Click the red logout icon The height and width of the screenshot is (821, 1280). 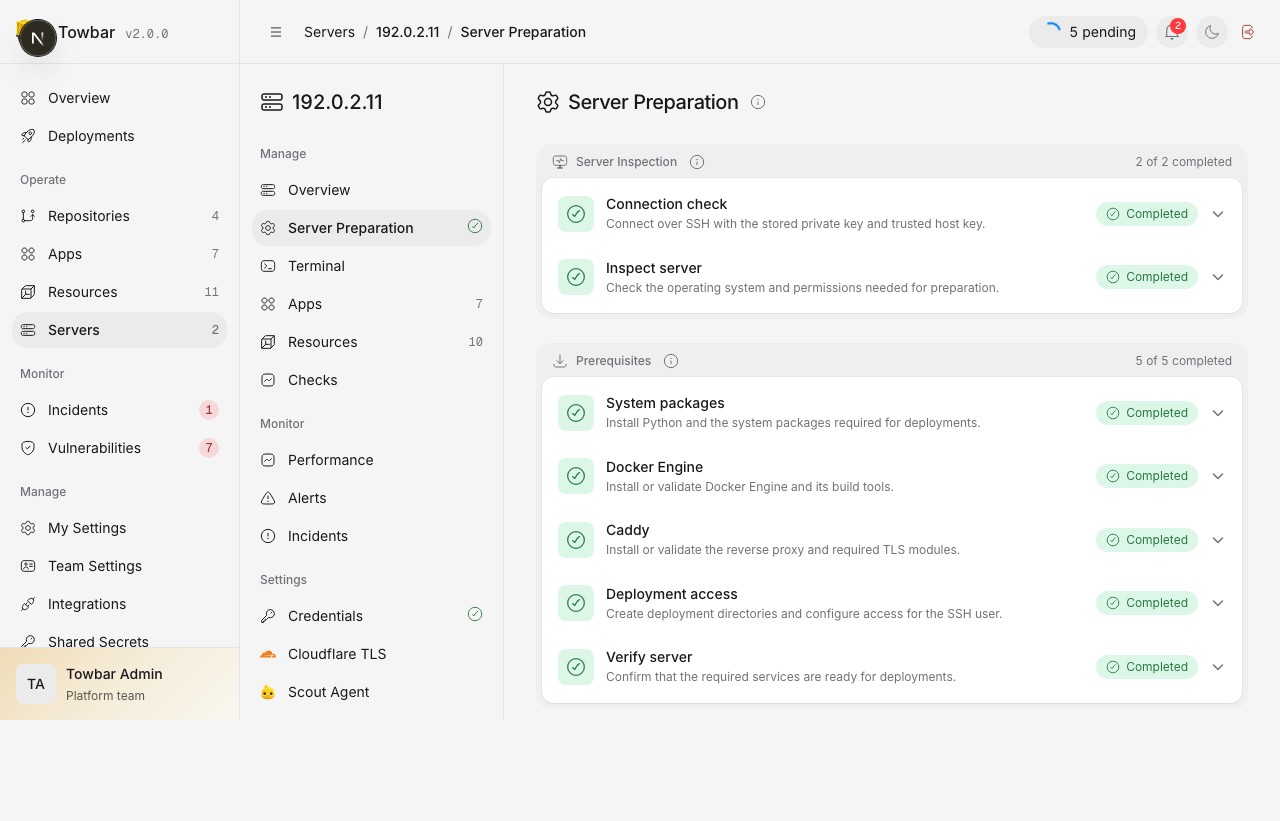(1248, 32)
